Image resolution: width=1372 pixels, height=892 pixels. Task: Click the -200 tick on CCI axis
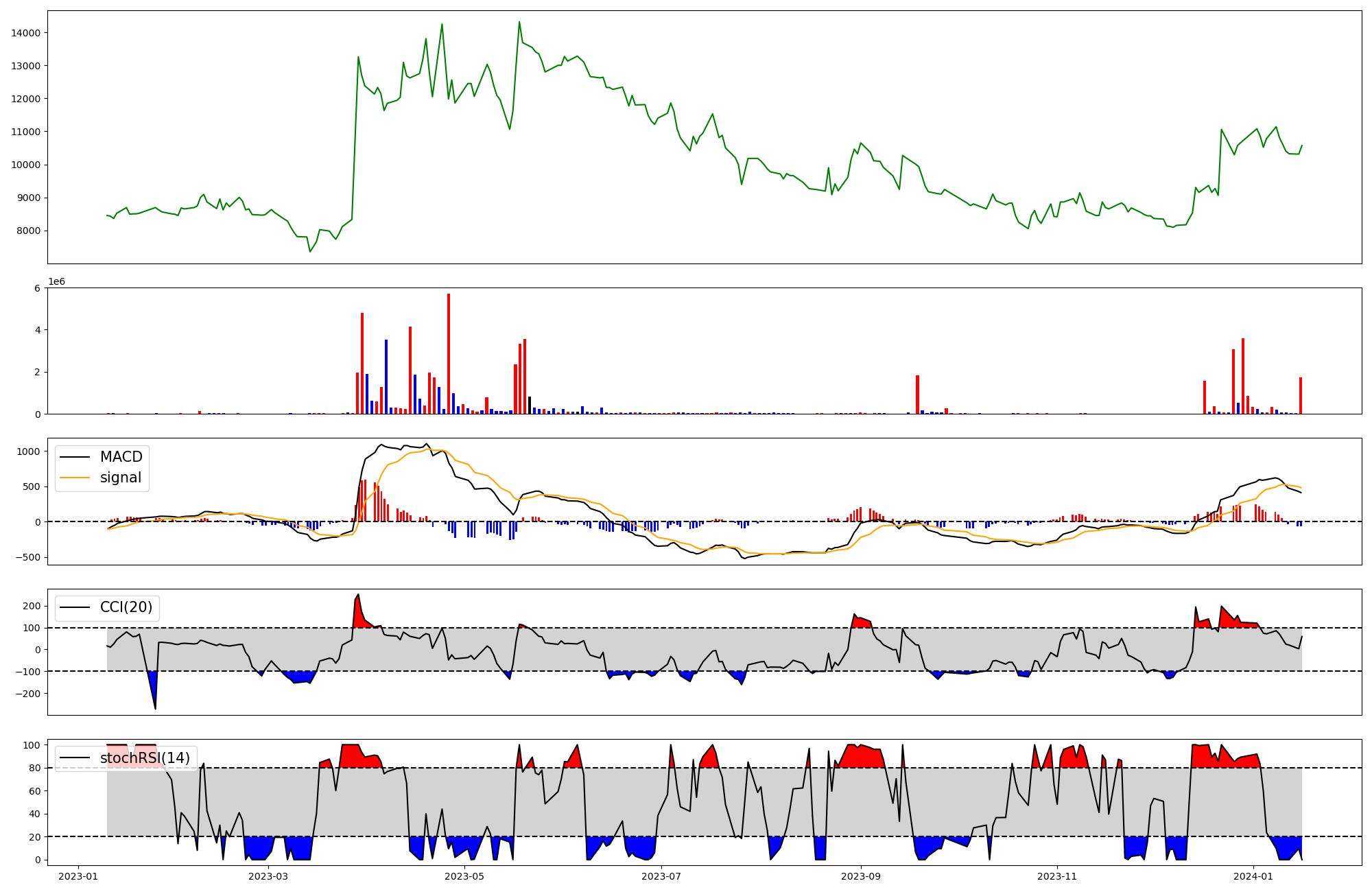point(28,694)
